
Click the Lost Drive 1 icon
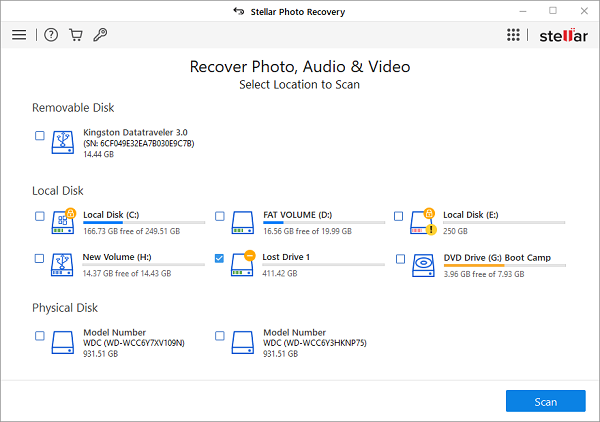point(243,264)
